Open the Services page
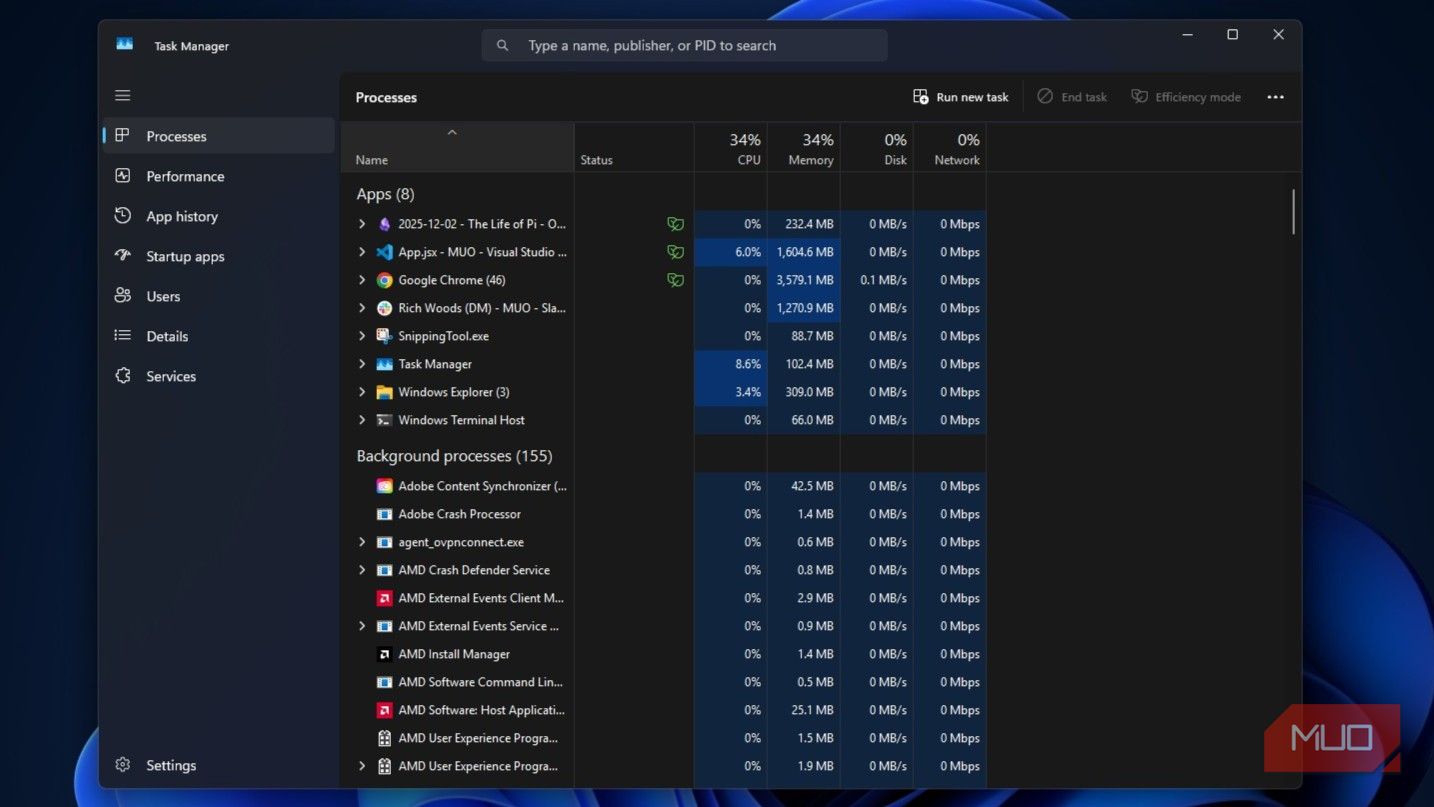This screenshot has width=1434, height=807. [x=219, y=376]
